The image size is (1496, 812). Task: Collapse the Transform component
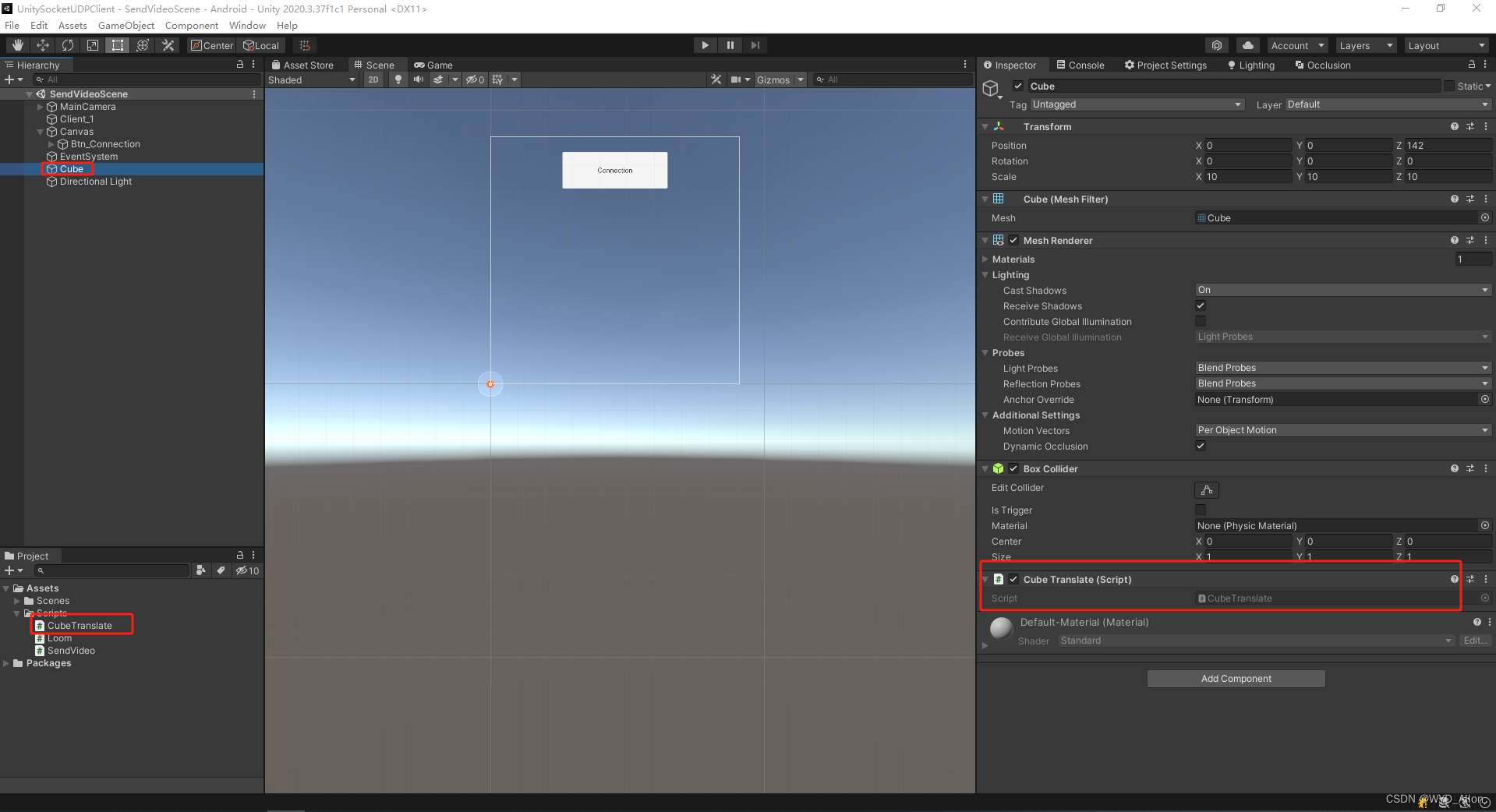(x=985, y=126)
